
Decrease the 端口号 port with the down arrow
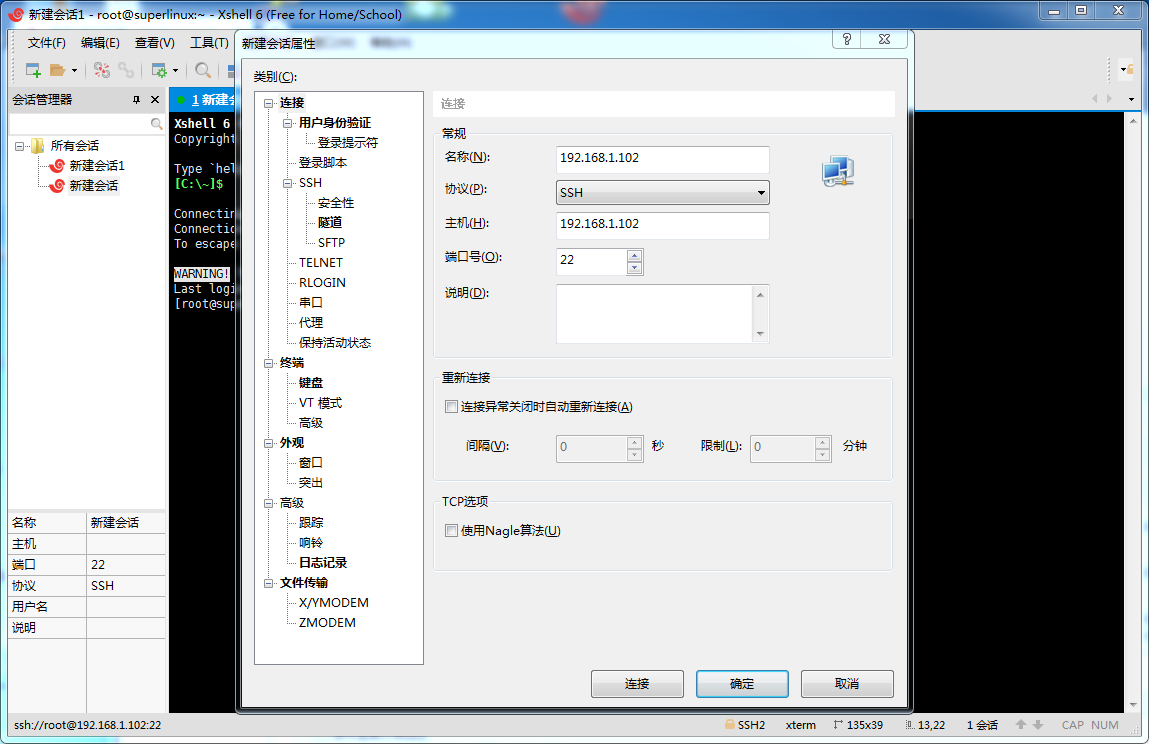pos(635,268)
